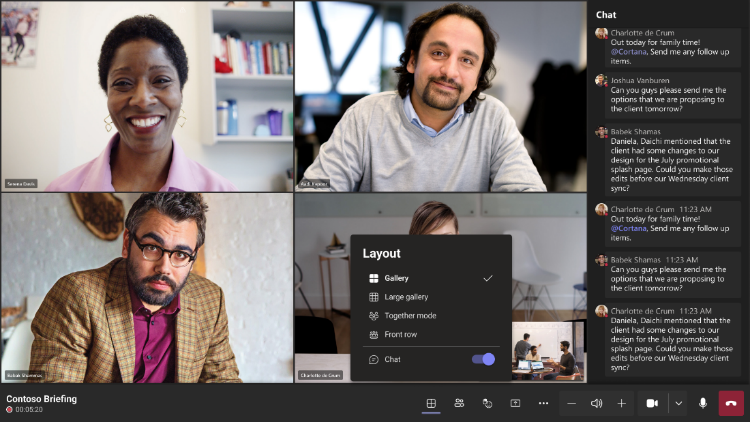Click the Large gallery grid icon
The height and width of the screenshot is (422, 750).
(374, 297)
